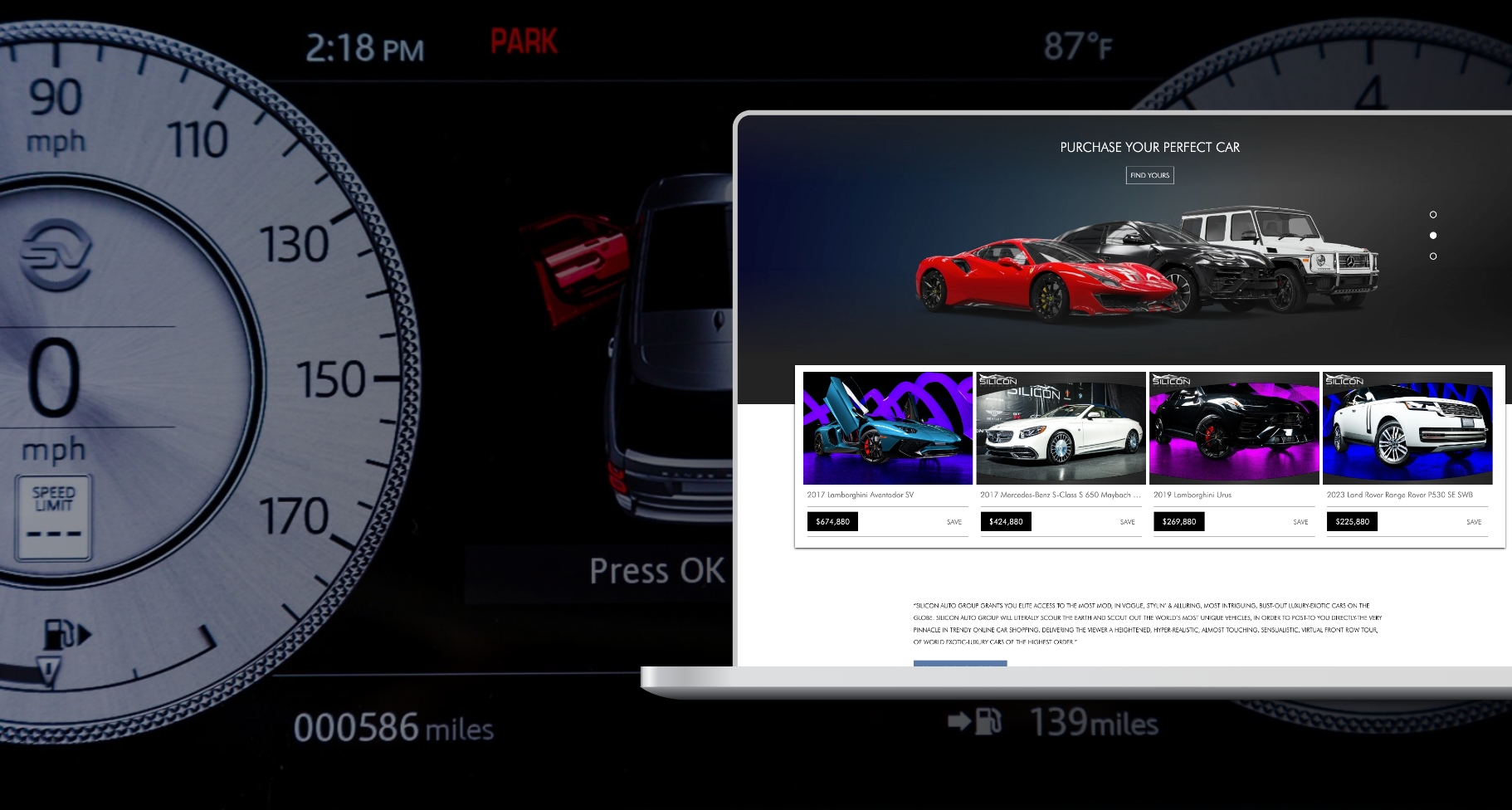Select the filled middle carousel dot
This screenshot has height=810, width=1512.
[x=1433, y=236]
